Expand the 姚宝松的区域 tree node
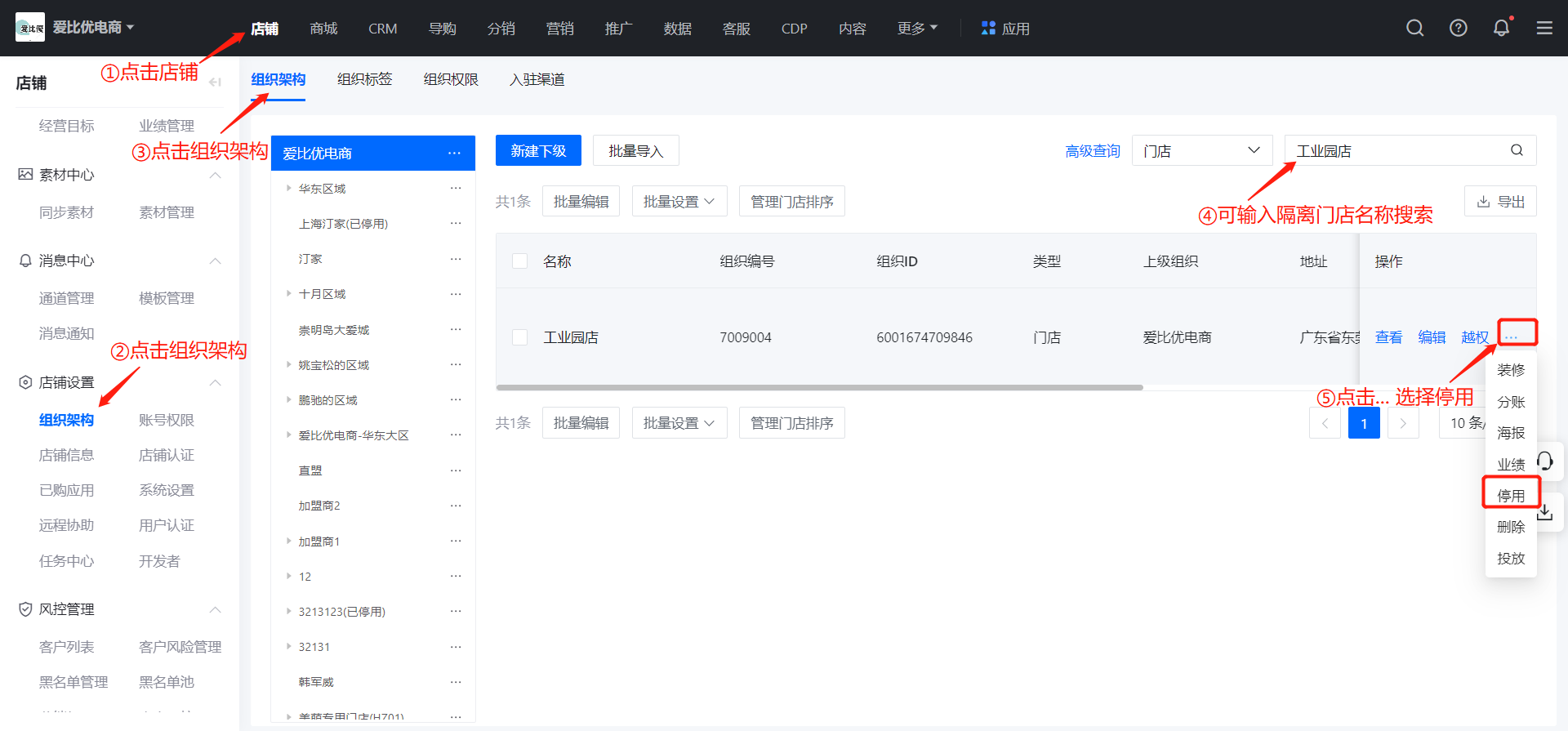This screenshot has width=1568, height=731. (x=288, y=364)
